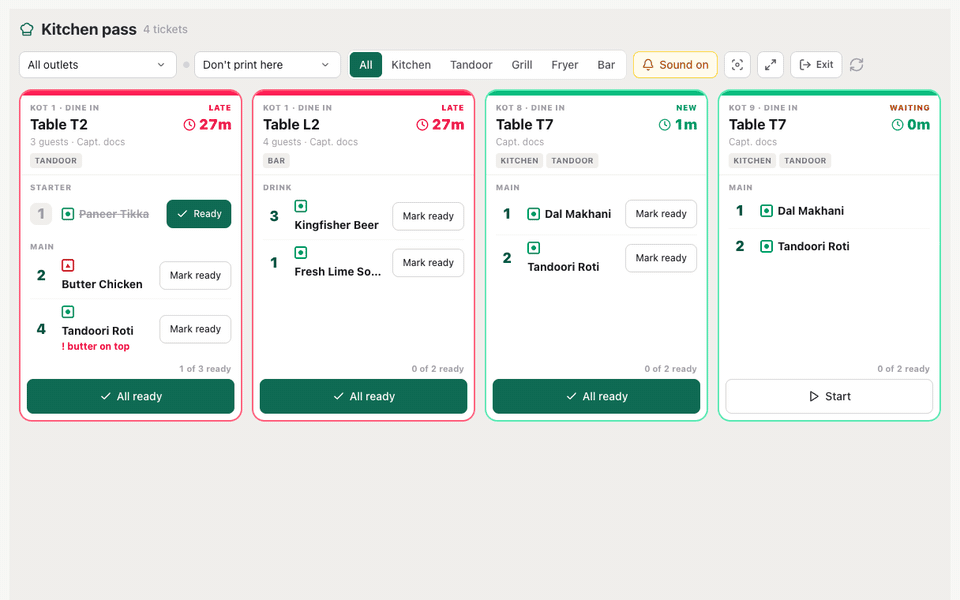Click the veg symbol beside Dal Makhani in KOT 8
Screen dimensions: 960x600
point(534,214)
